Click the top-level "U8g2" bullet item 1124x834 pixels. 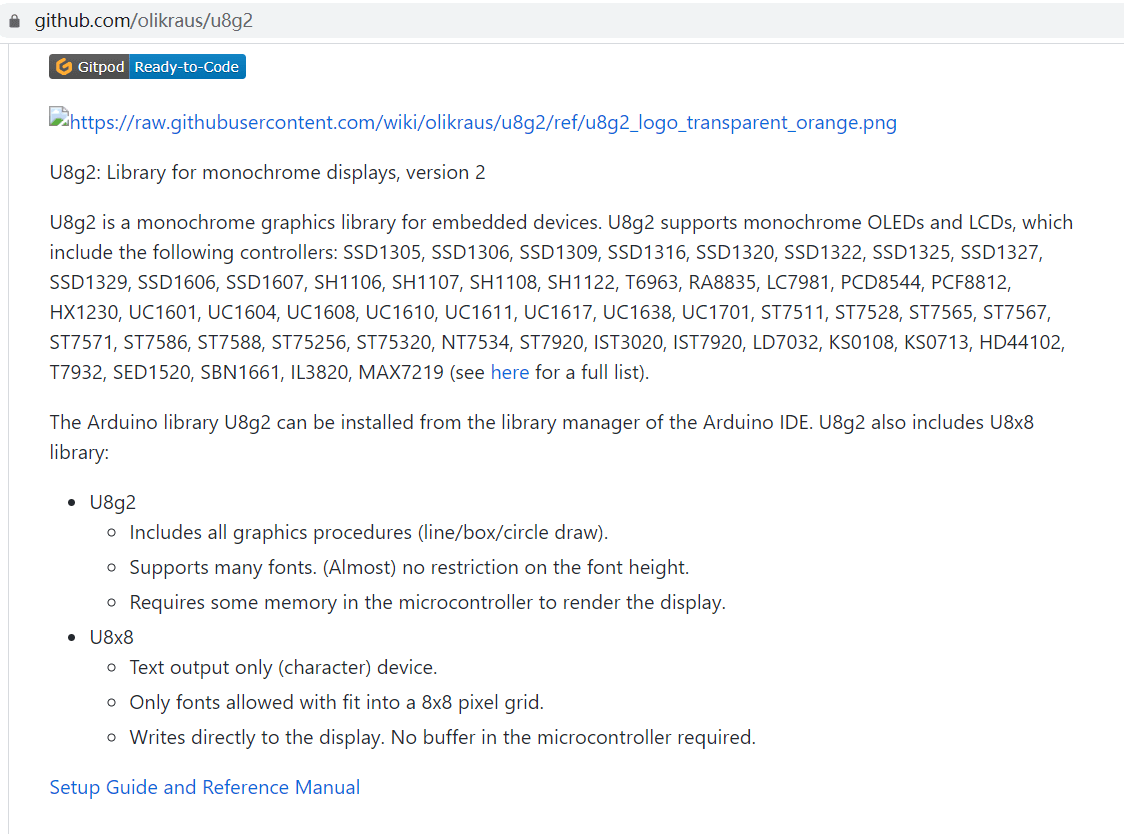click(x=112, y=502)
